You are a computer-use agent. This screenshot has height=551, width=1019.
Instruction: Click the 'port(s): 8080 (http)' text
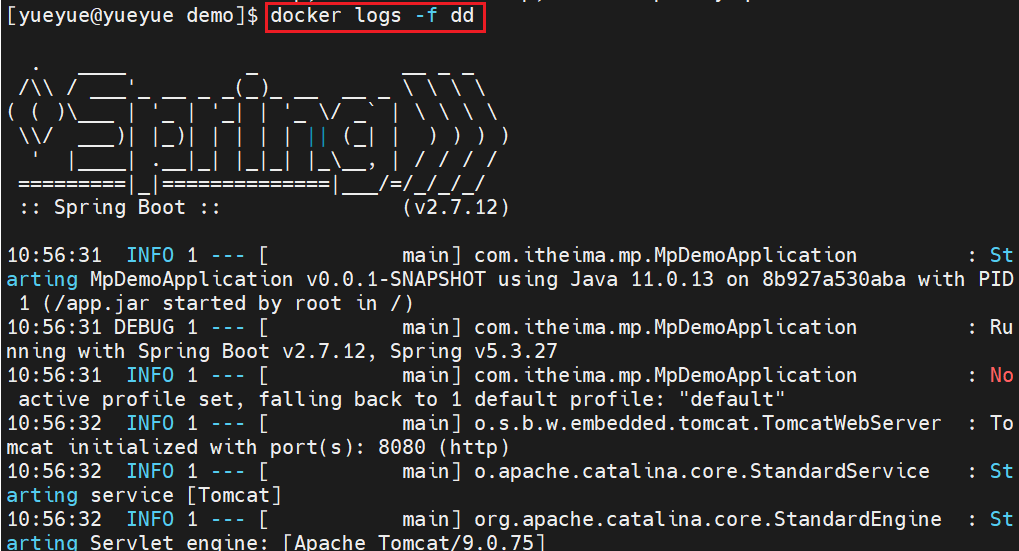389,447
